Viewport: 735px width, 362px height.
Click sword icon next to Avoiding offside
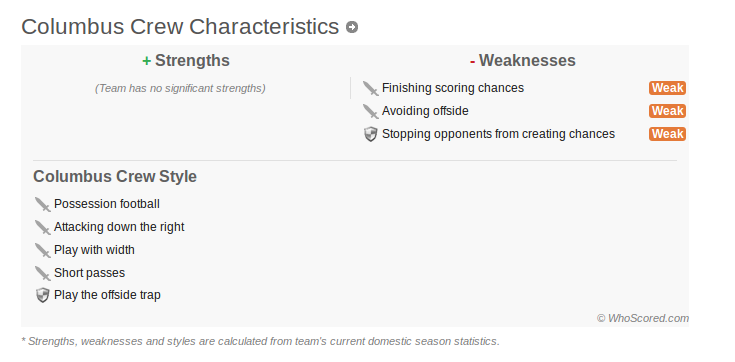370,111
